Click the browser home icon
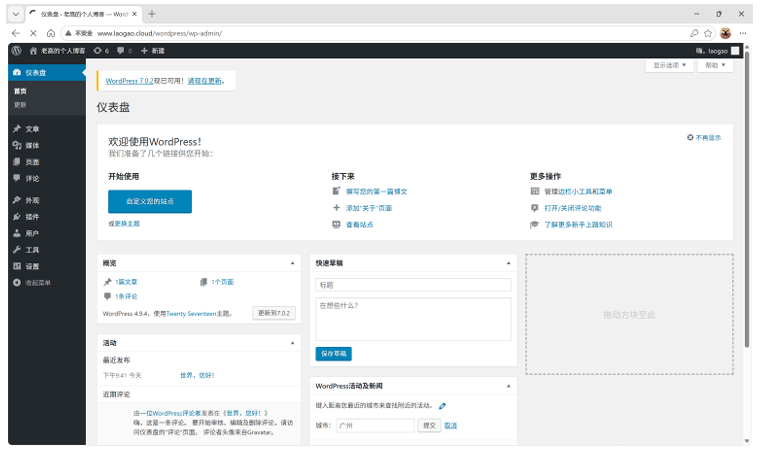Viewport: 762px width, 452px height. (x=51, y=33)
